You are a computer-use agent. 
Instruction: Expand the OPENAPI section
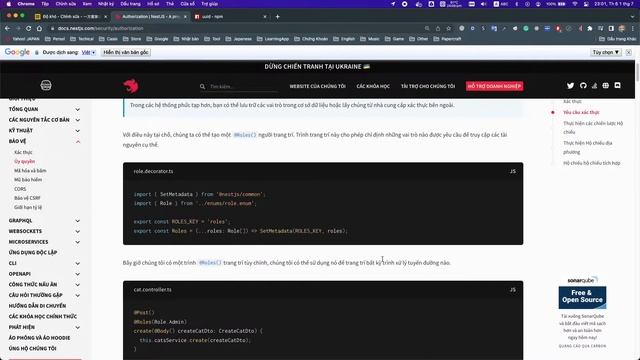click(78, 274)
